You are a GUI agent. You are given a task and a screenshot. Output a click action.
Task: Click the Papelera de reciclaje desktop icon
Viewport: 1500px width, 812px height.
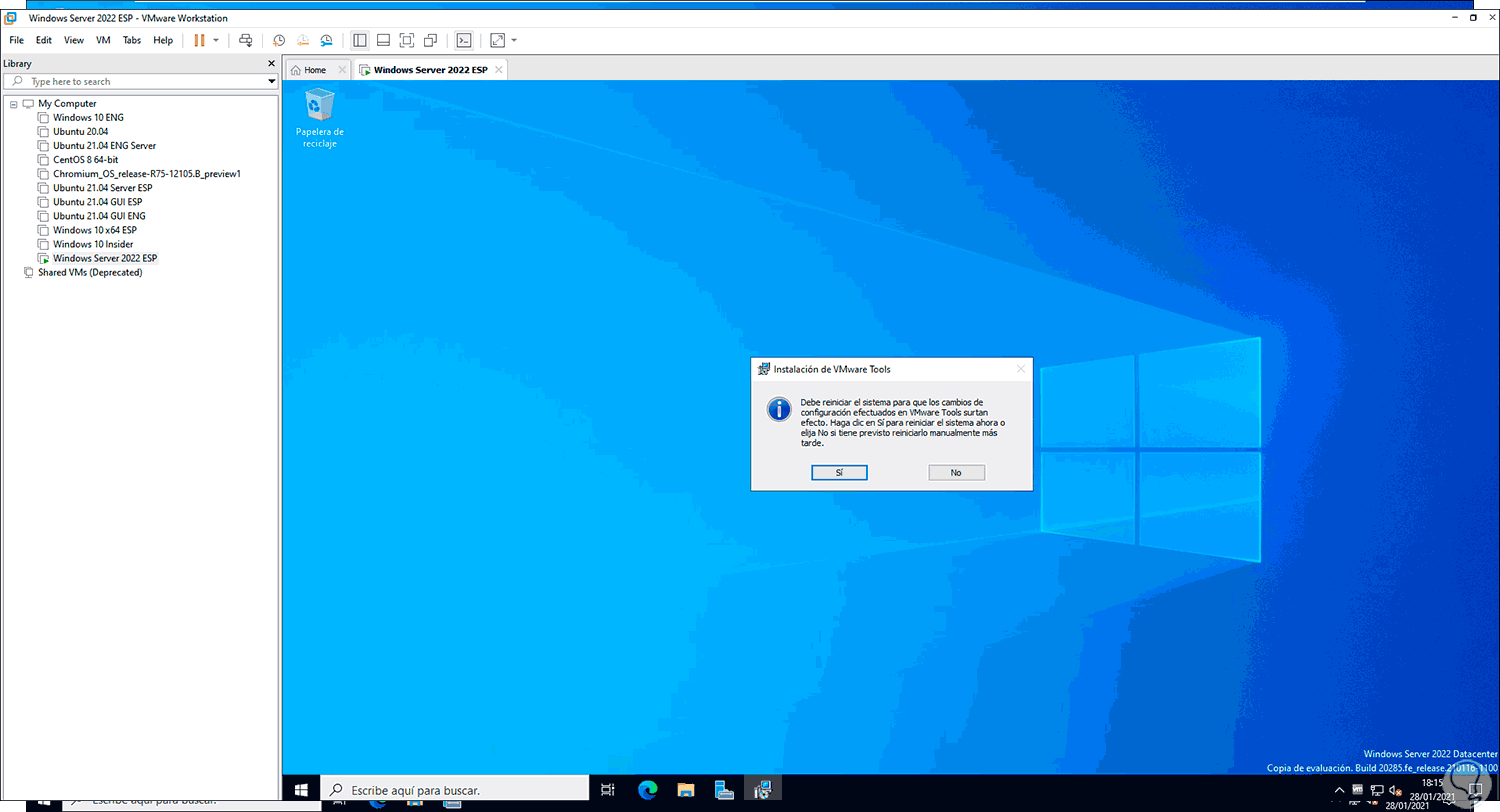(x=320, y=118)
